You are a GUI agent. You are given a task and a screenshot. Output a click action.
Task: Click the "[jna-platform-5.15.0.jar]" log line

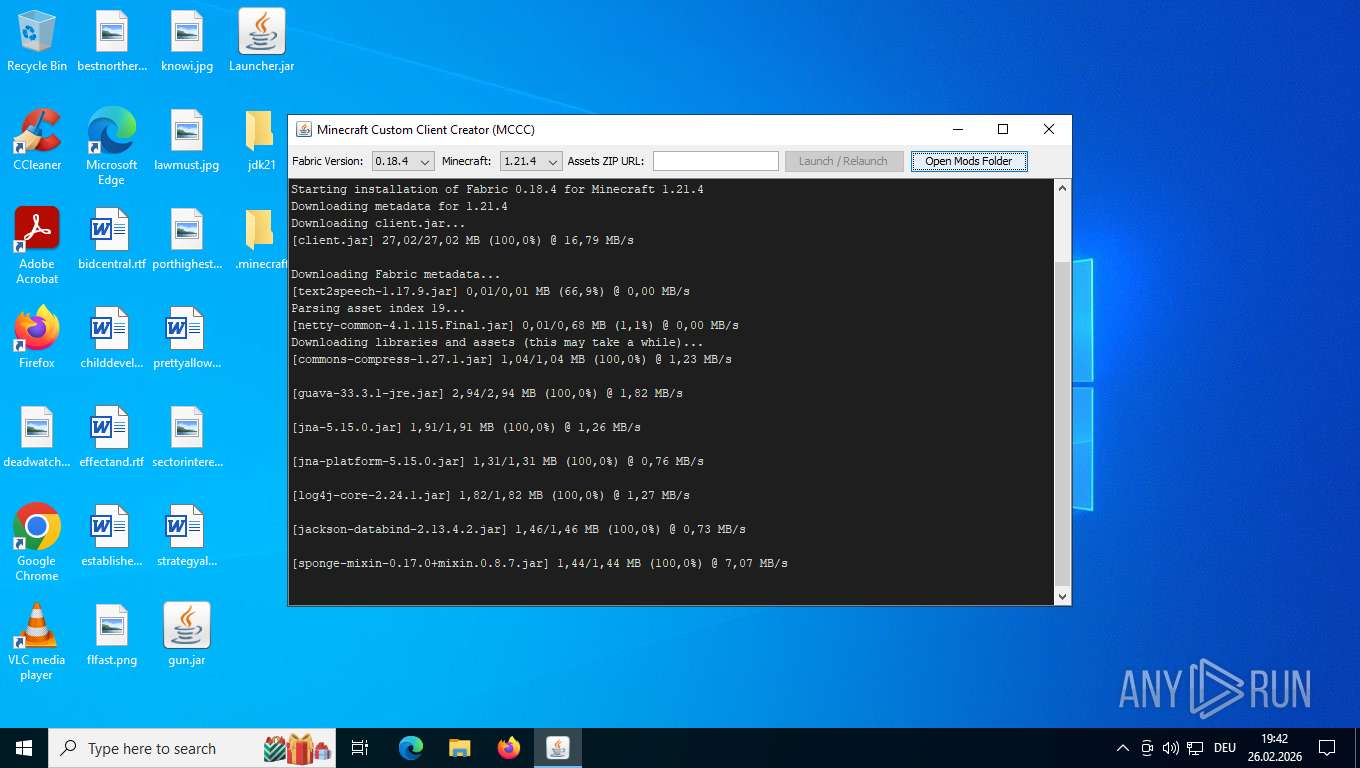point(497,461)
